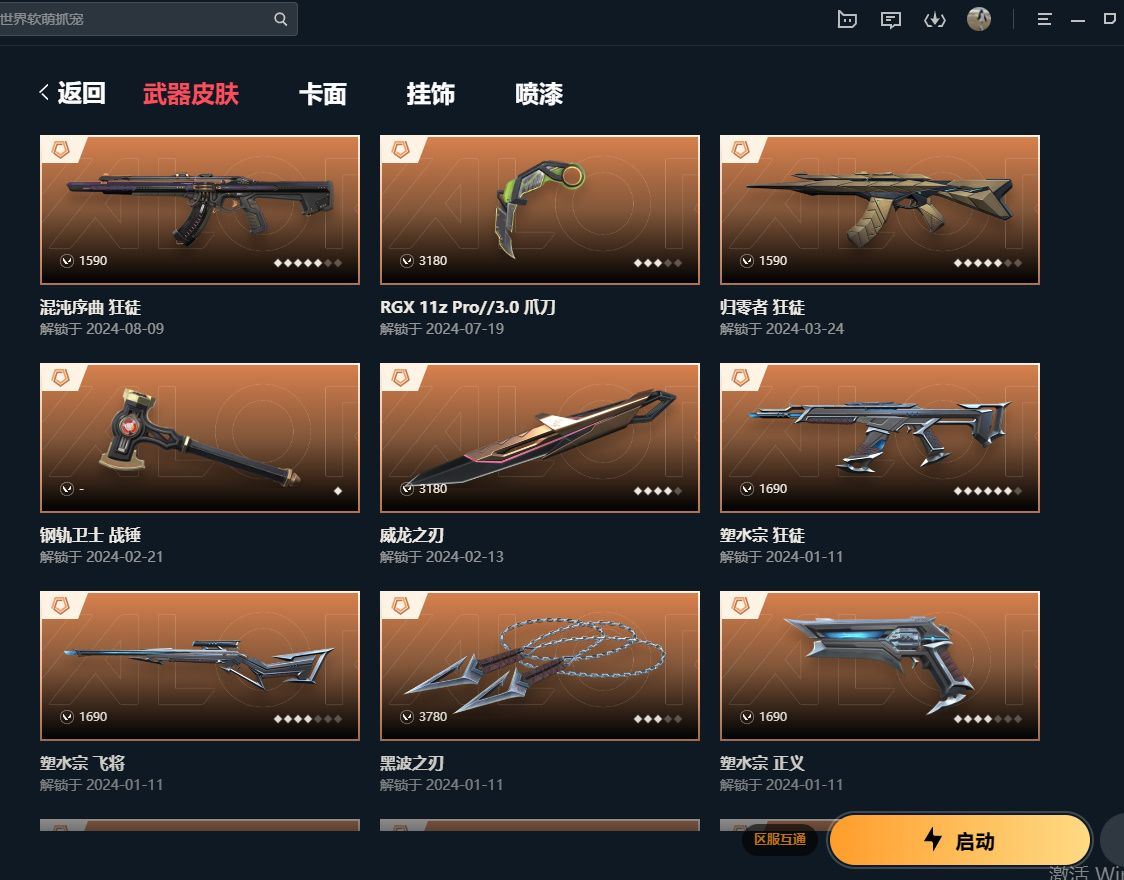Open the download manager icon
This screenshot has width=1124, height=880.
[x=934, y=20]
